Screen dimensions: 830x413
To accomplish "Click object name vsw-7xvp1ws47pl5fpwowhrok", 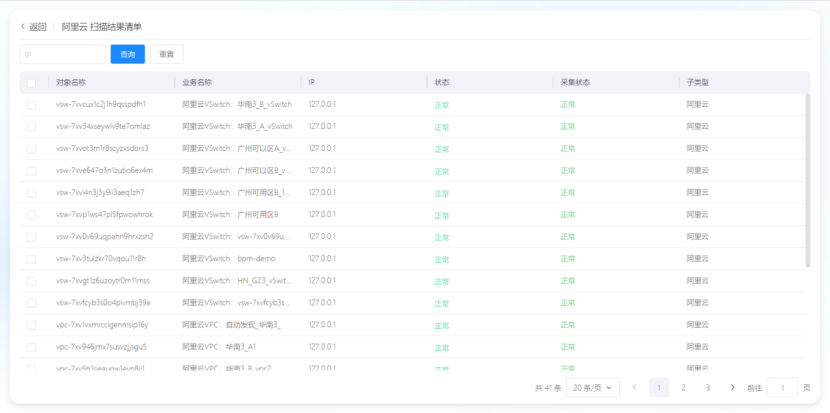I will pyautogui.click(x=104, y=214).
